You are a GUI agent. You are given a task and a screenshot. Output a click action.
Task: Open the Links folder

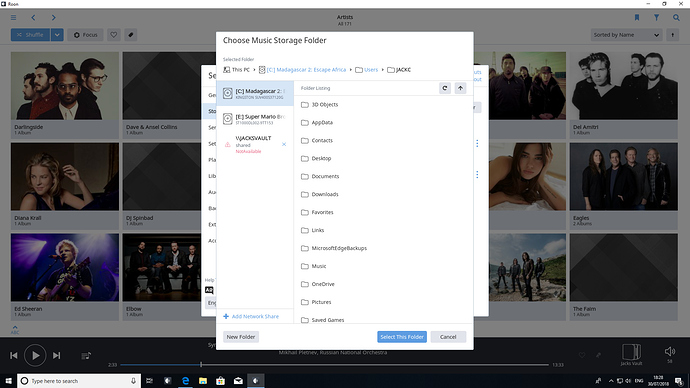382,230
